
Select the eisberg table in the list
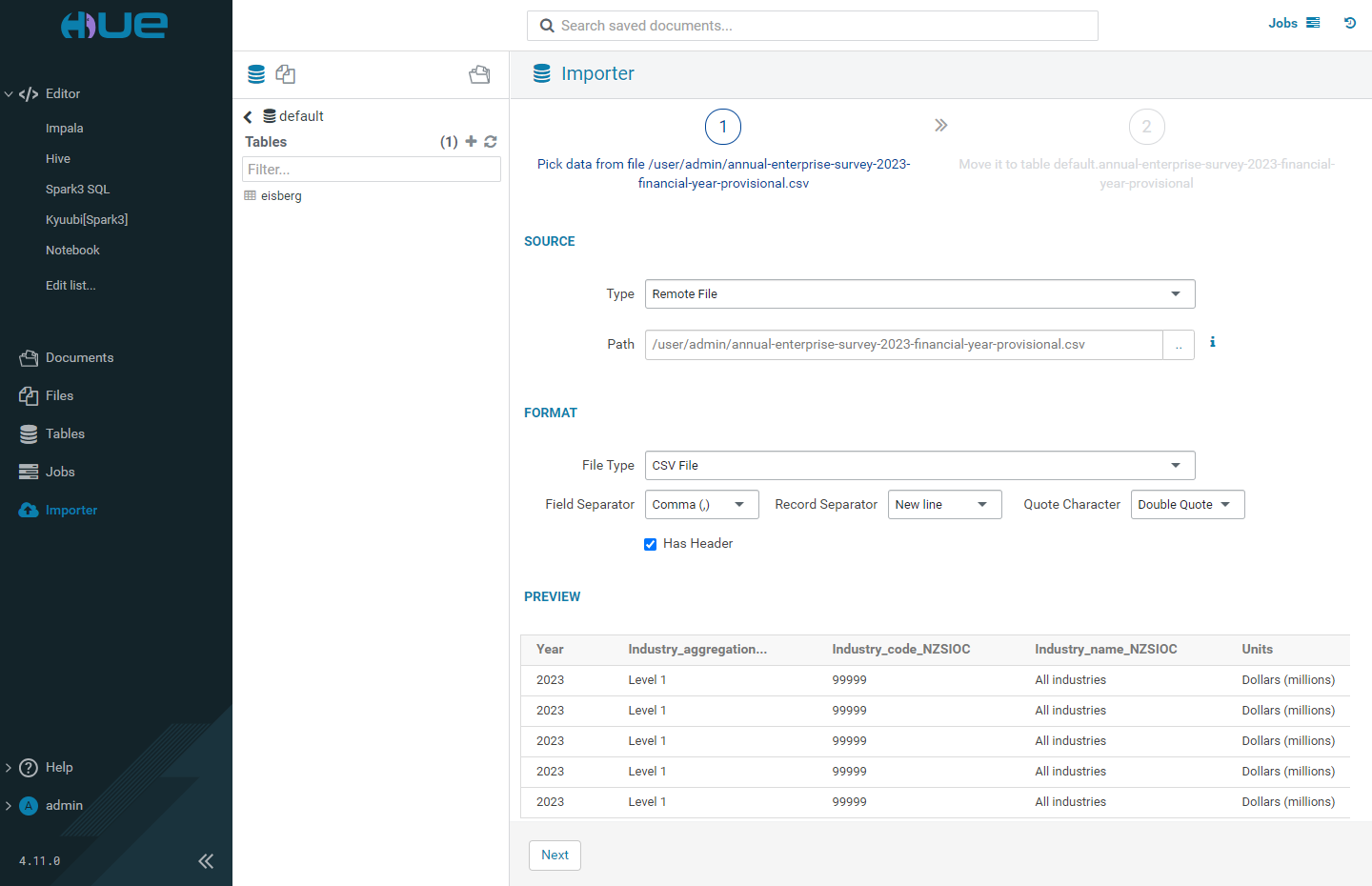click(x=281, y=195)
